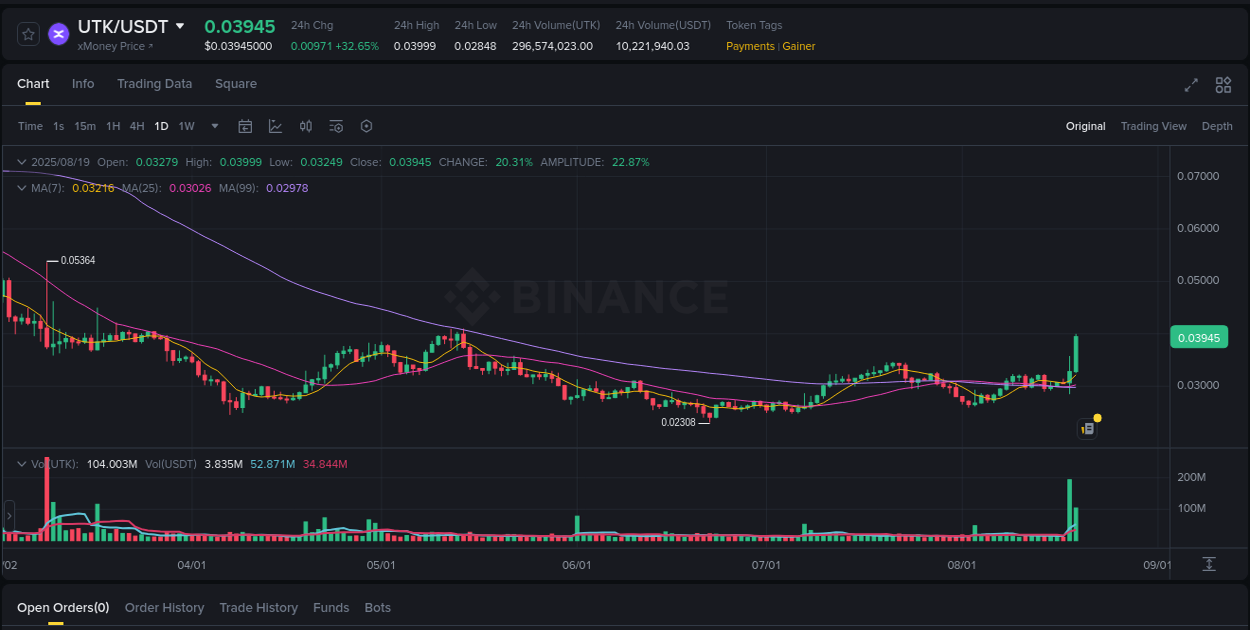Open the candlestick display settings icon

coord(306,126)
